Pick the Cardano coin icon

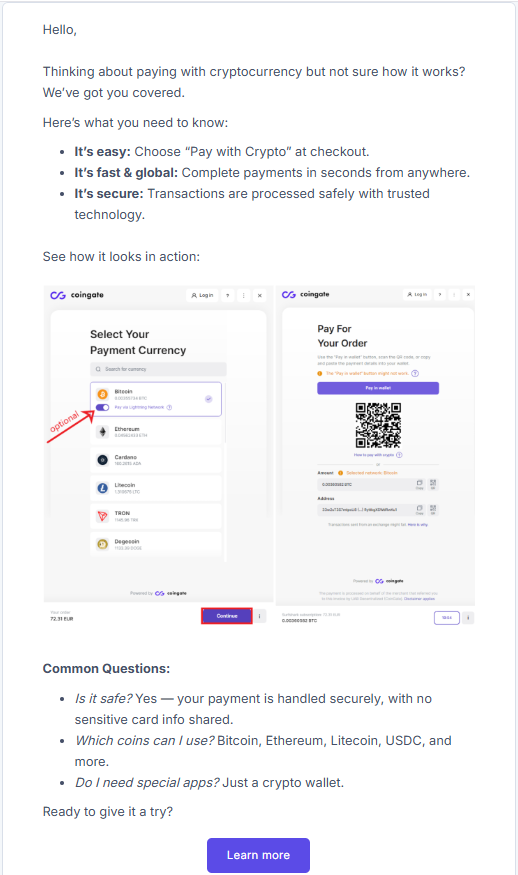click(102, 460)
